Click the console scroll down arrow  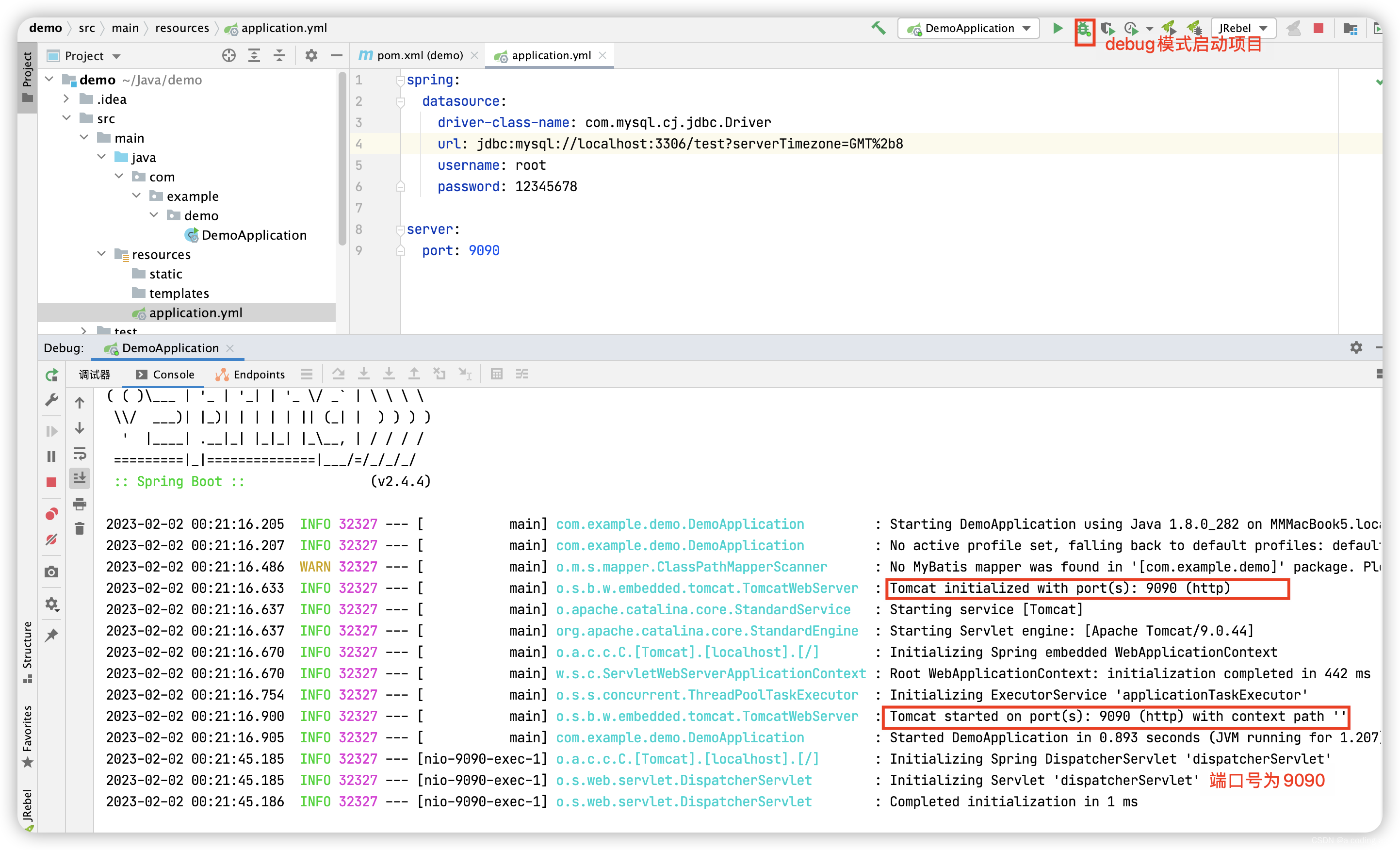pyautogui.click(x=80, y=428)
